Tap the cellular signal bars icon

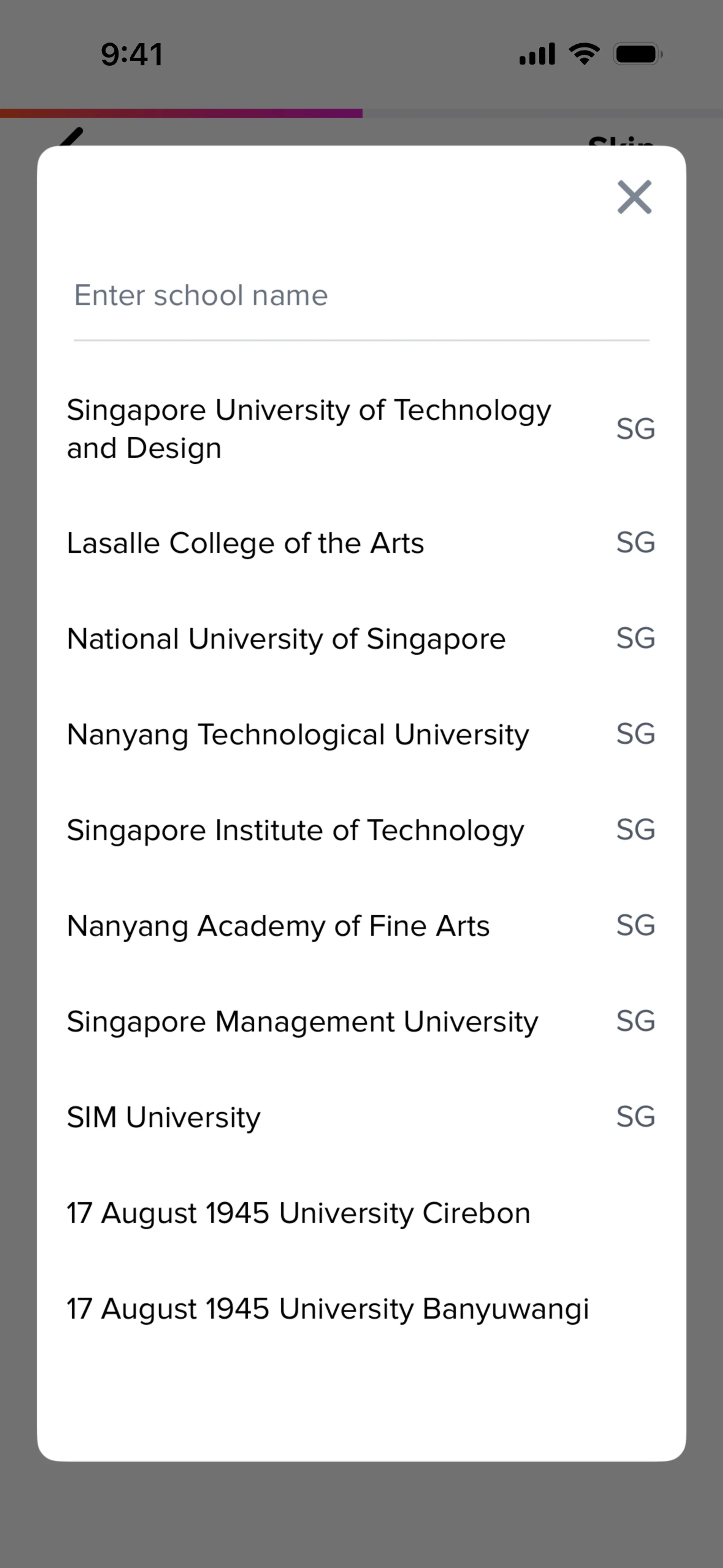(x=537, y=53)
